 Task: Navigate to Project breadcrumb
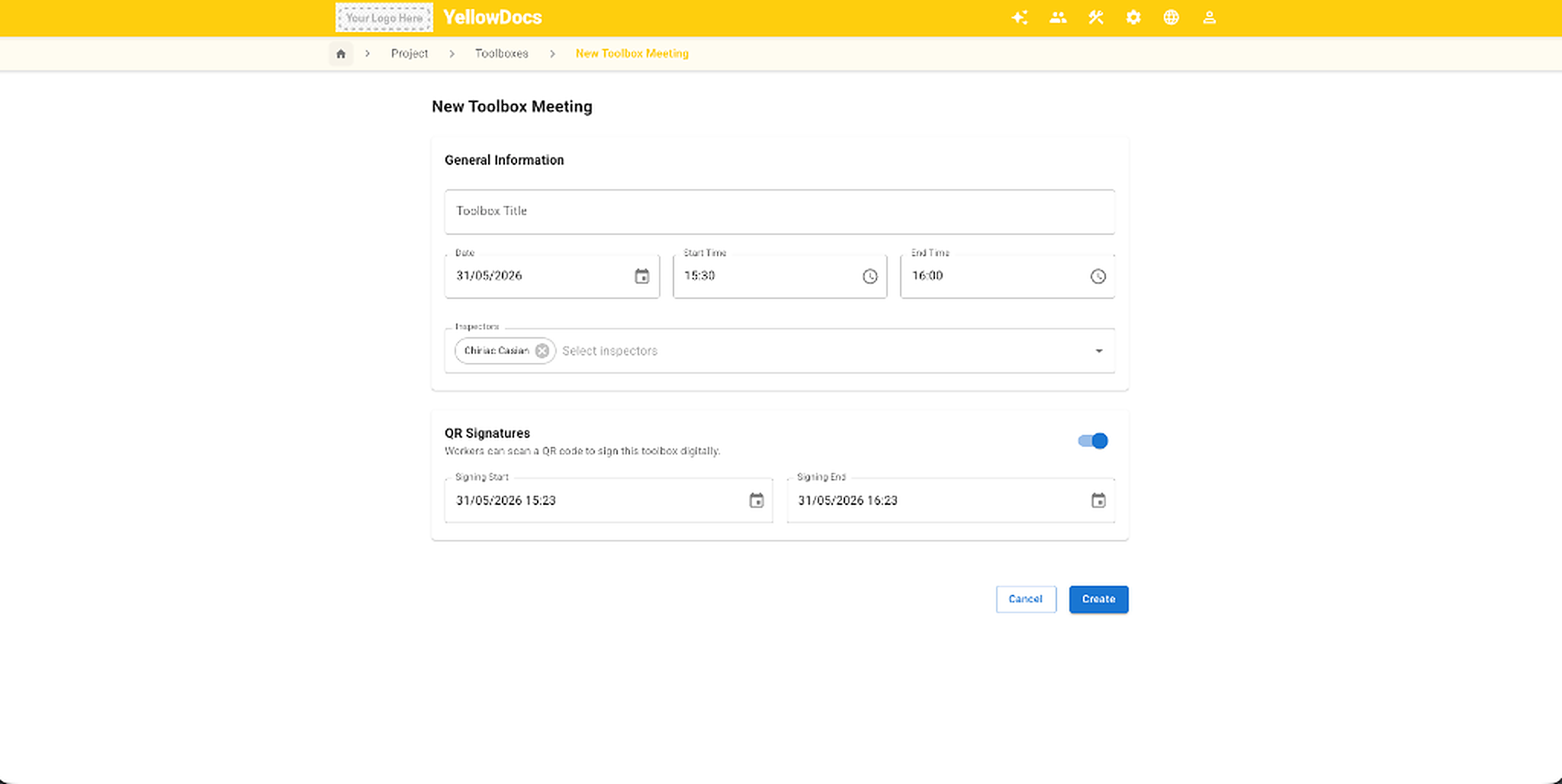coord(410,53)
